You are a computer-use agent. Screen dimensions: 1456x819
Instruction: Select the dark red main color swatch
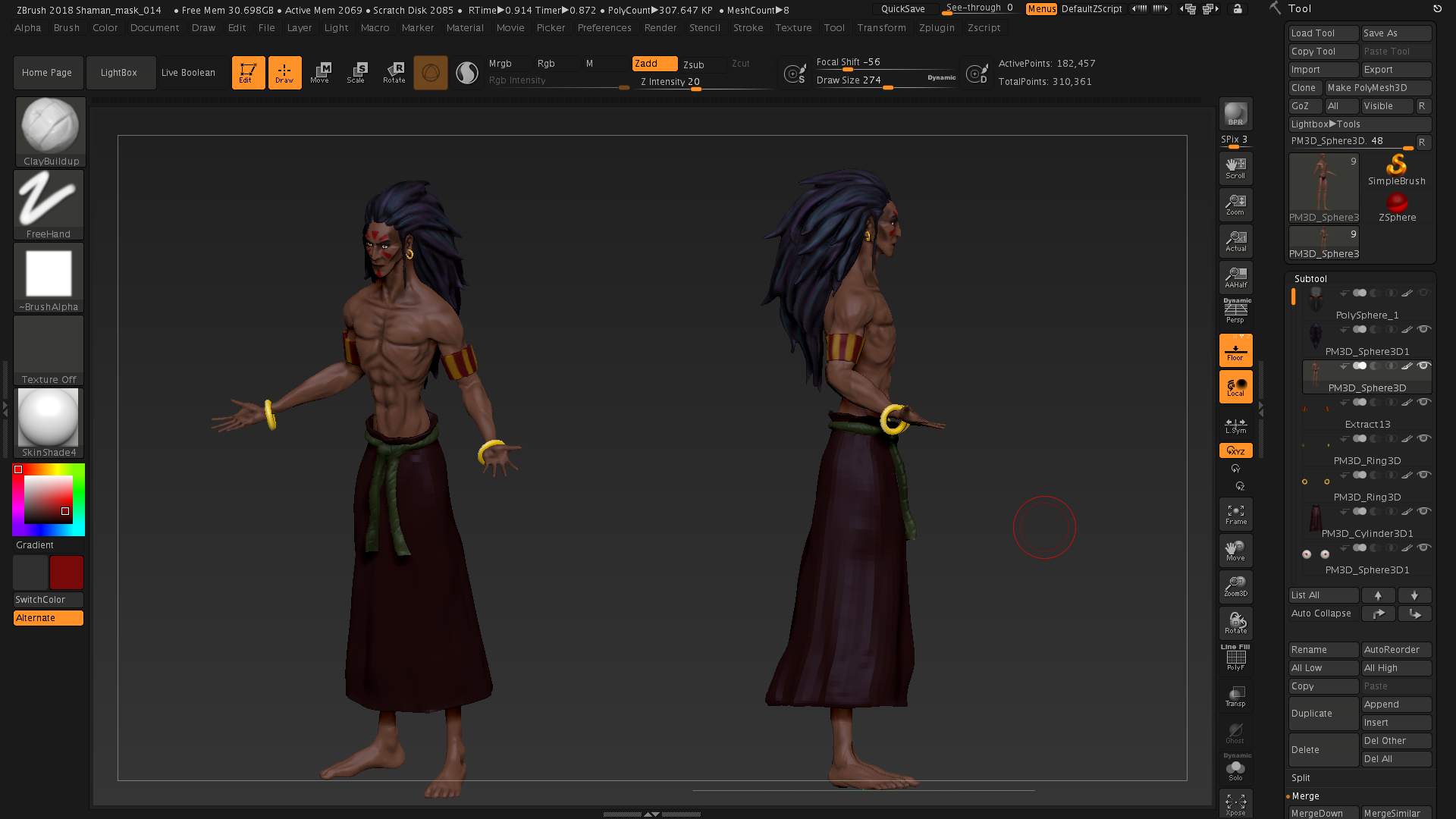click(x=67, y=573)
